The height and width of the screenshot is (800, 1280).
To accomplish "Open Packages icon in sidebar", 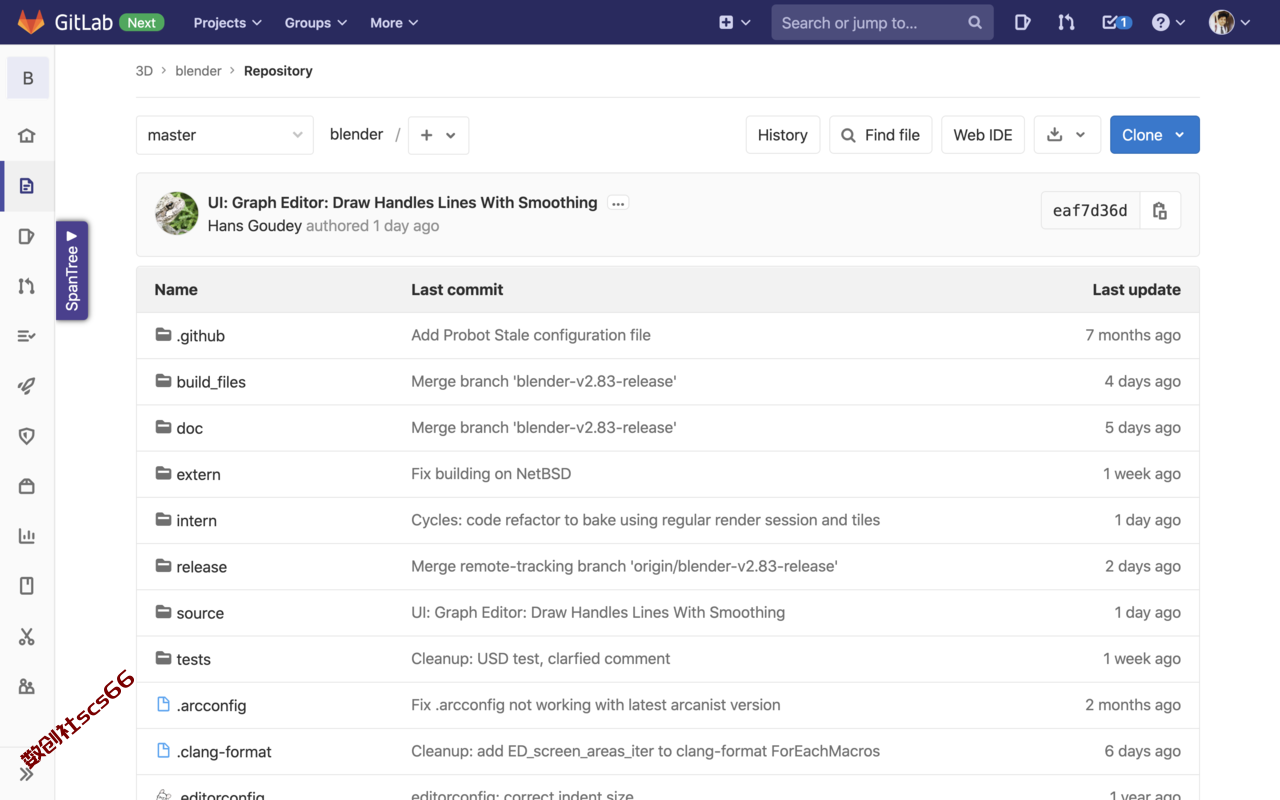I will coord(27,486).
